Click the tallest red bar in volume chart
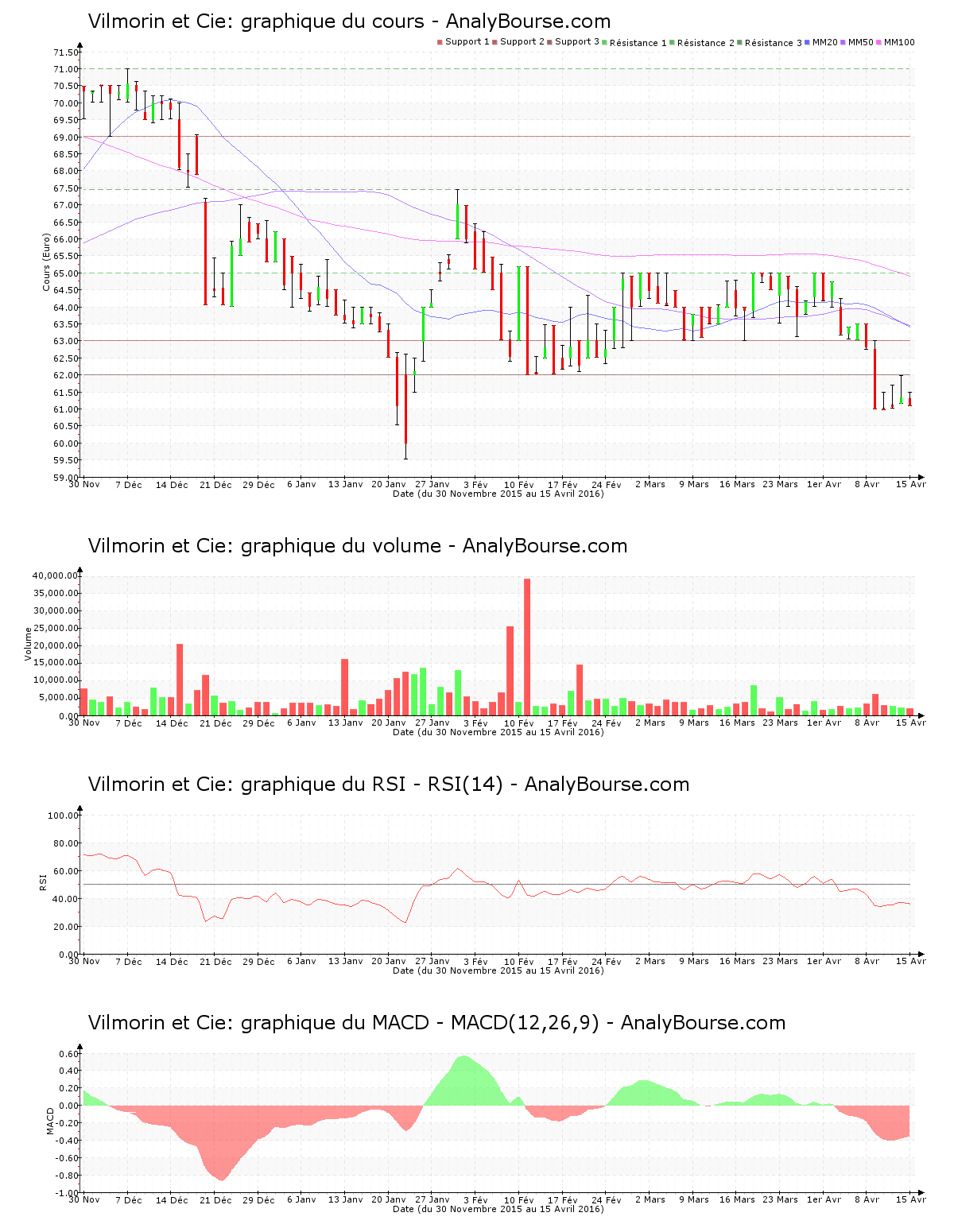954x1232 pixels. pos(527,647)
